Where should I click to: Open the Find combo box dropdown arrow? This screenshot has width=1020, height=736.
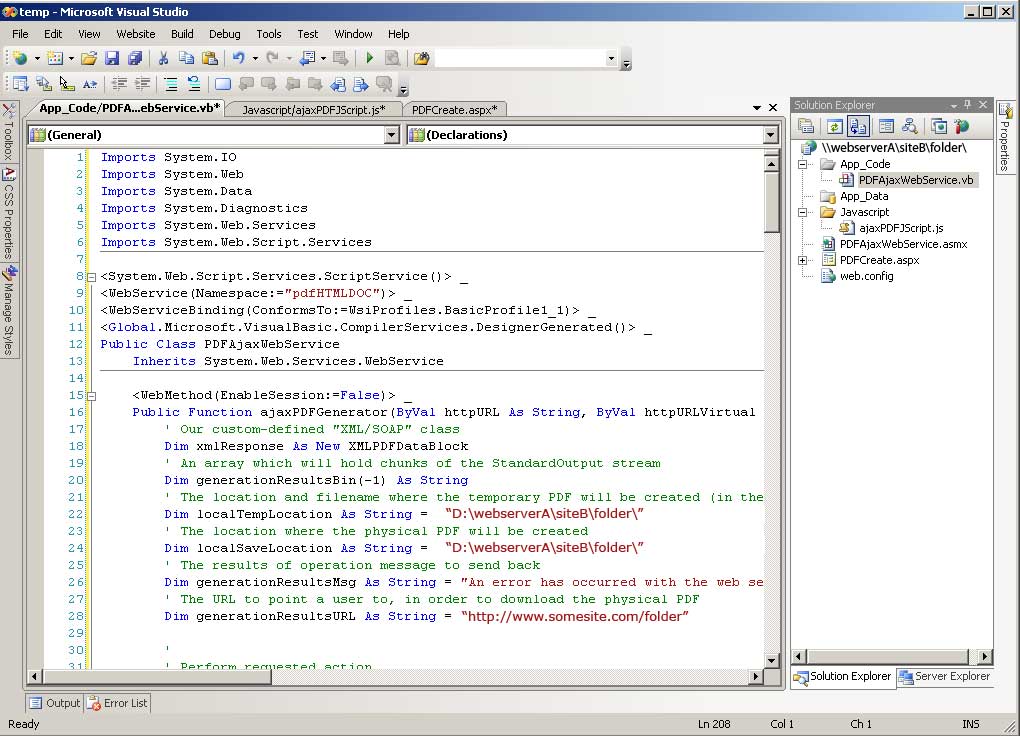pos(611,59)
